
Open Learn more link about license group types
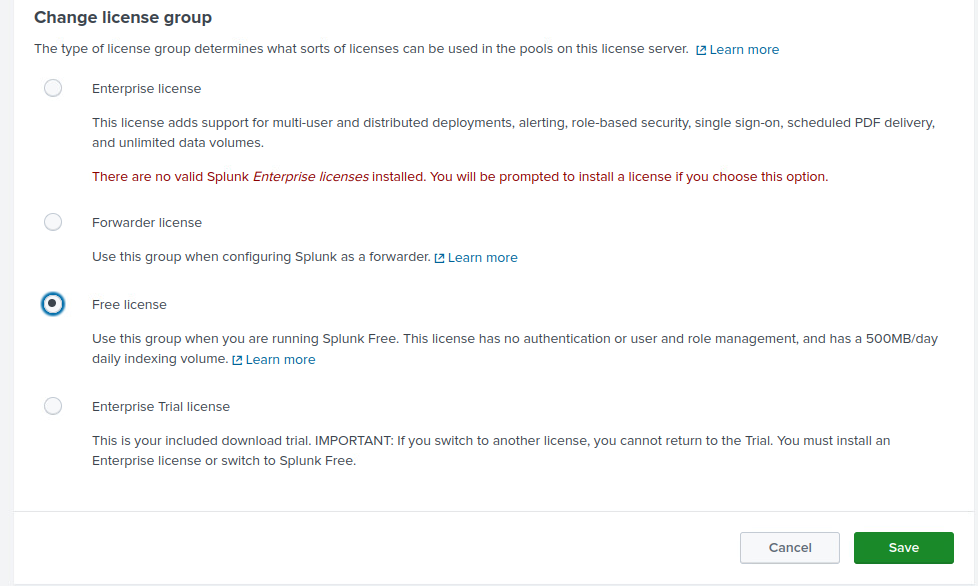[x=744, y=50]
